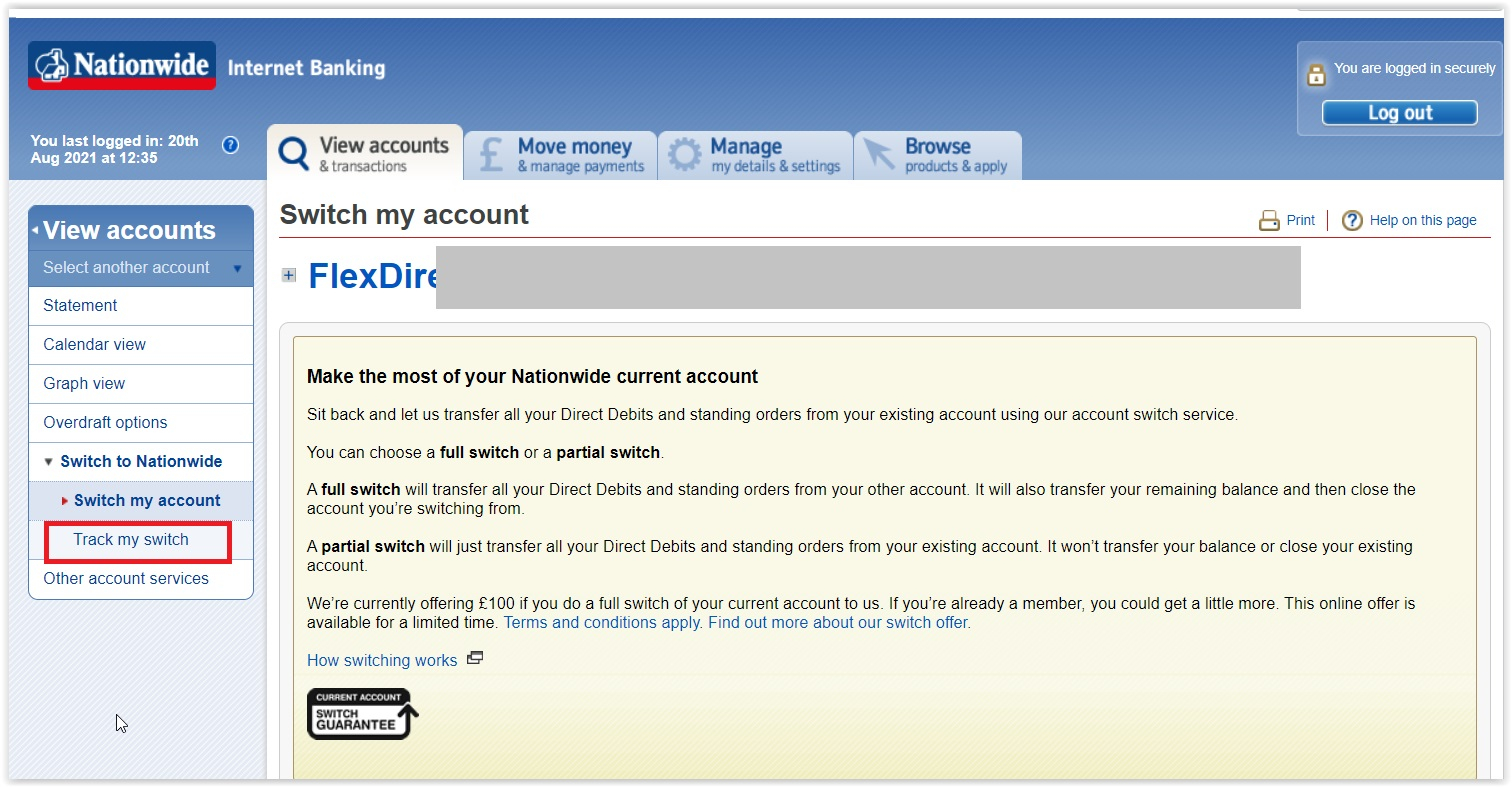Open the Browse products & apply tab

938,156
